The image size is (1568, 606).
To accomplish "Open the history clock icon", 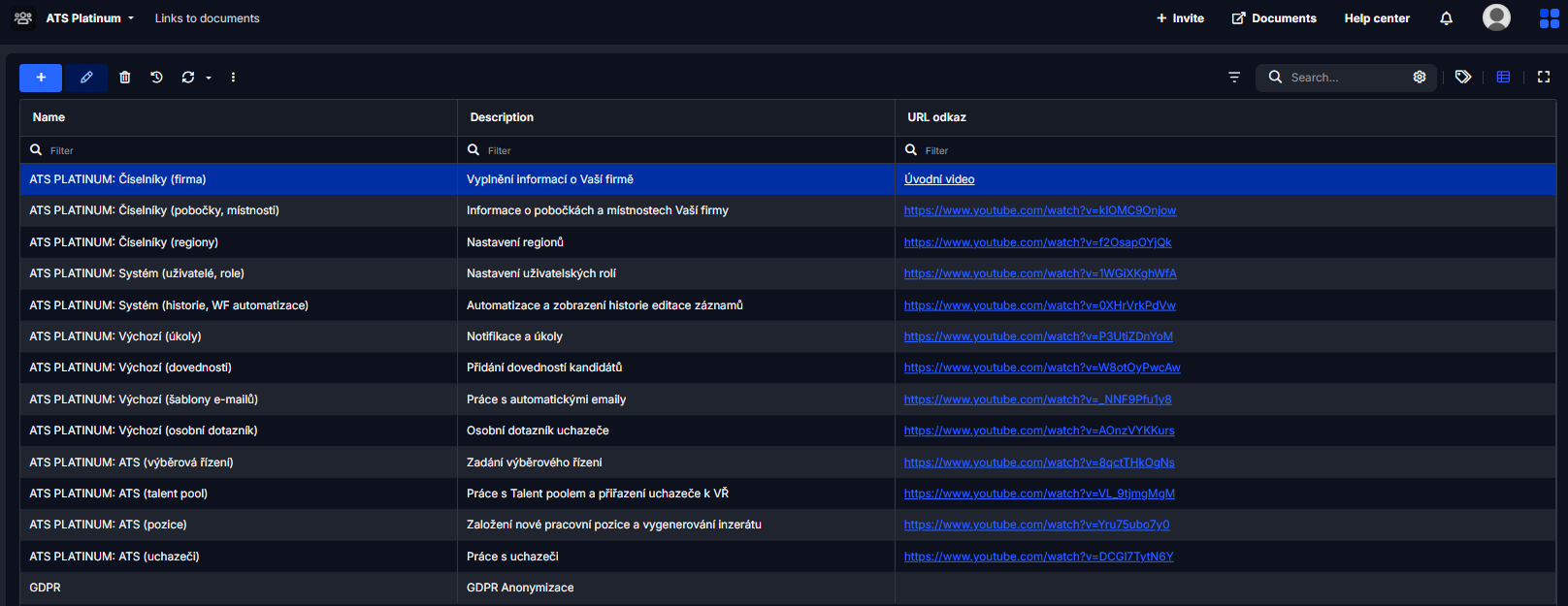I will pos(156,78).
